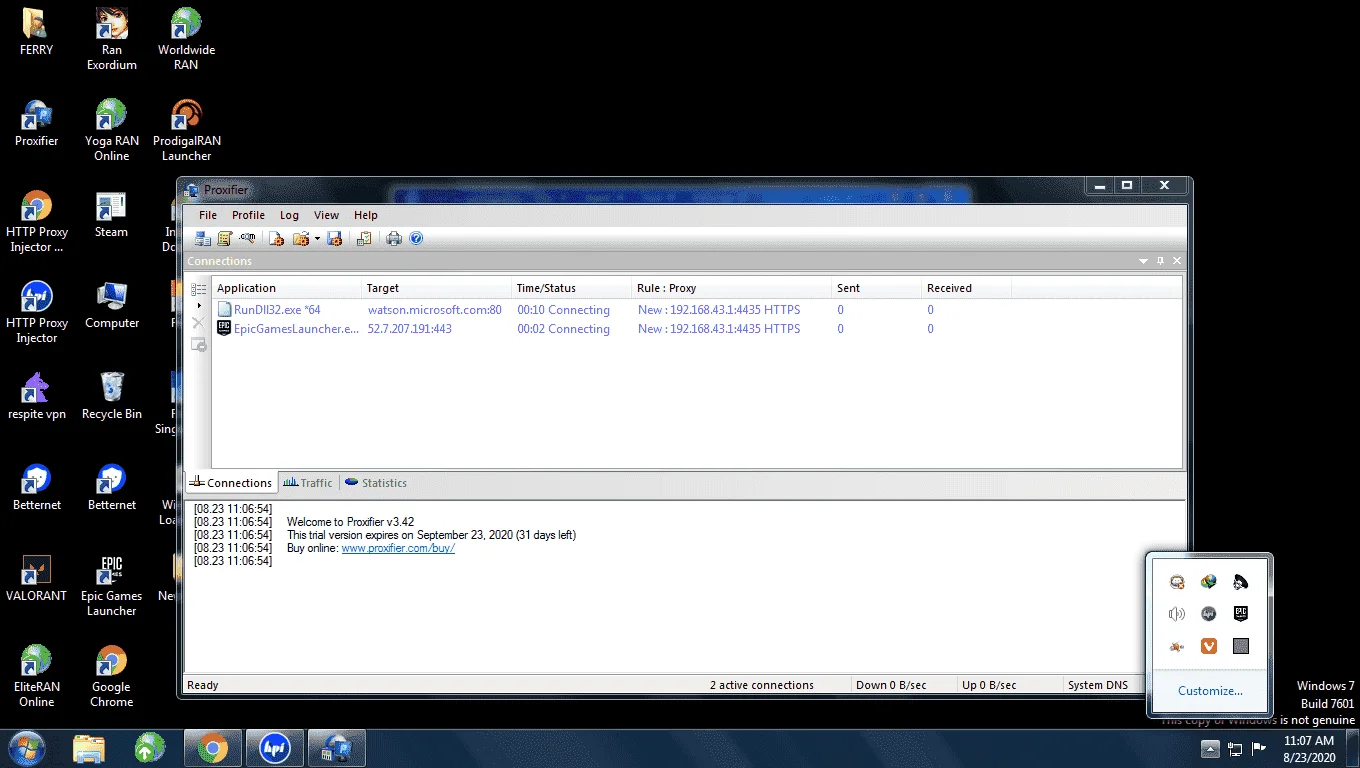1360x768 pixels.
Task: Open the Help menu
Action: pyautogui.click(x=366, y=215)
